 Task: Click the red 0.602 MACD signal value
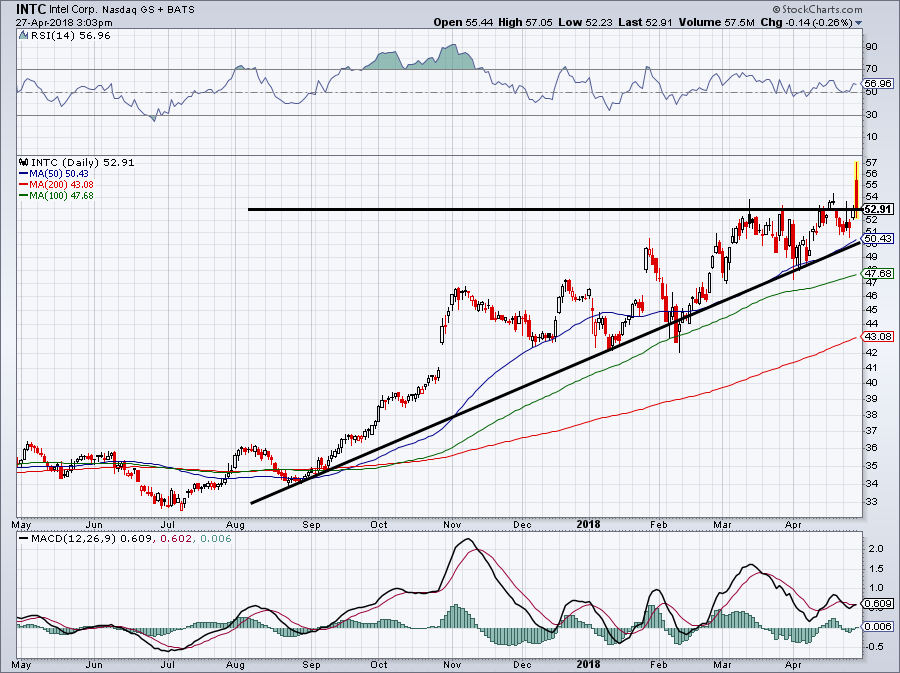click(174, 539)
